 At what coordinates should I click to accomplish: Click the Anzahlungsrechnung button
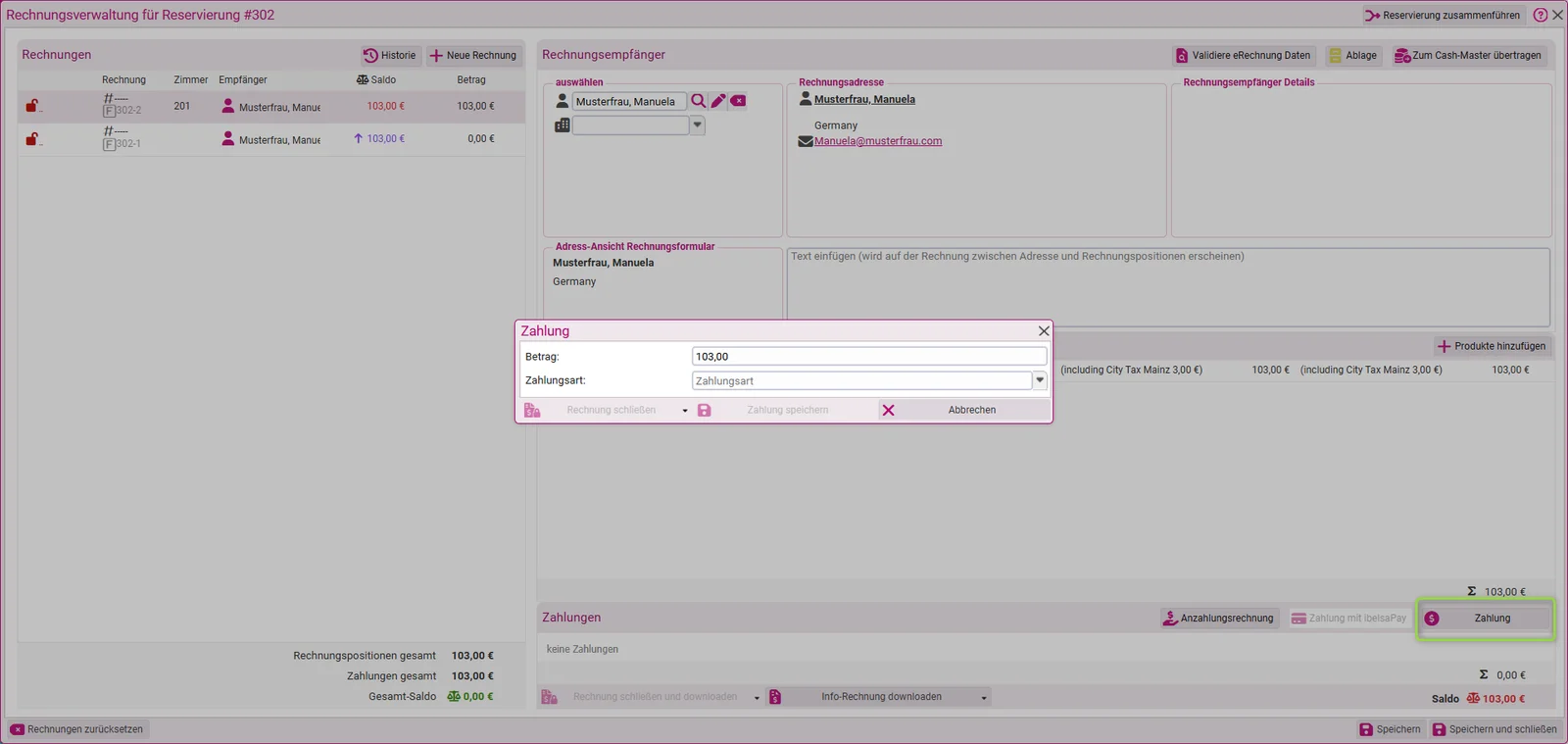coord(1218,619)
